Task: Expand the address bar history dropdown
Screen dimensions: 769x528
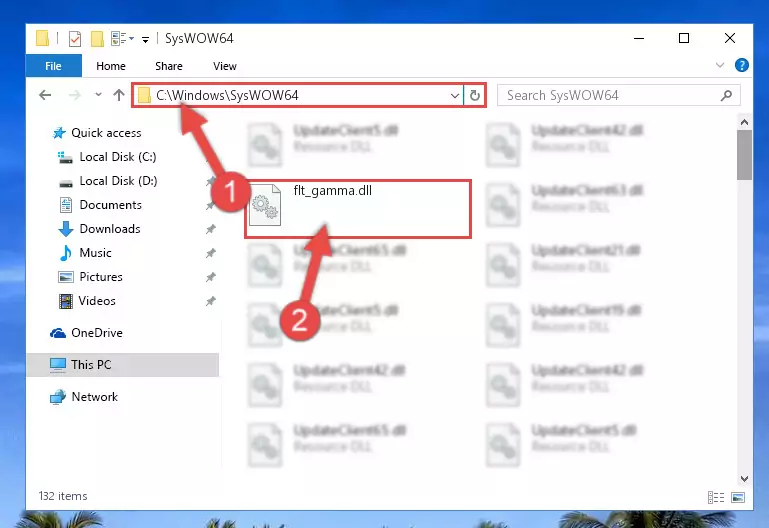Action: tap(455, 96)
